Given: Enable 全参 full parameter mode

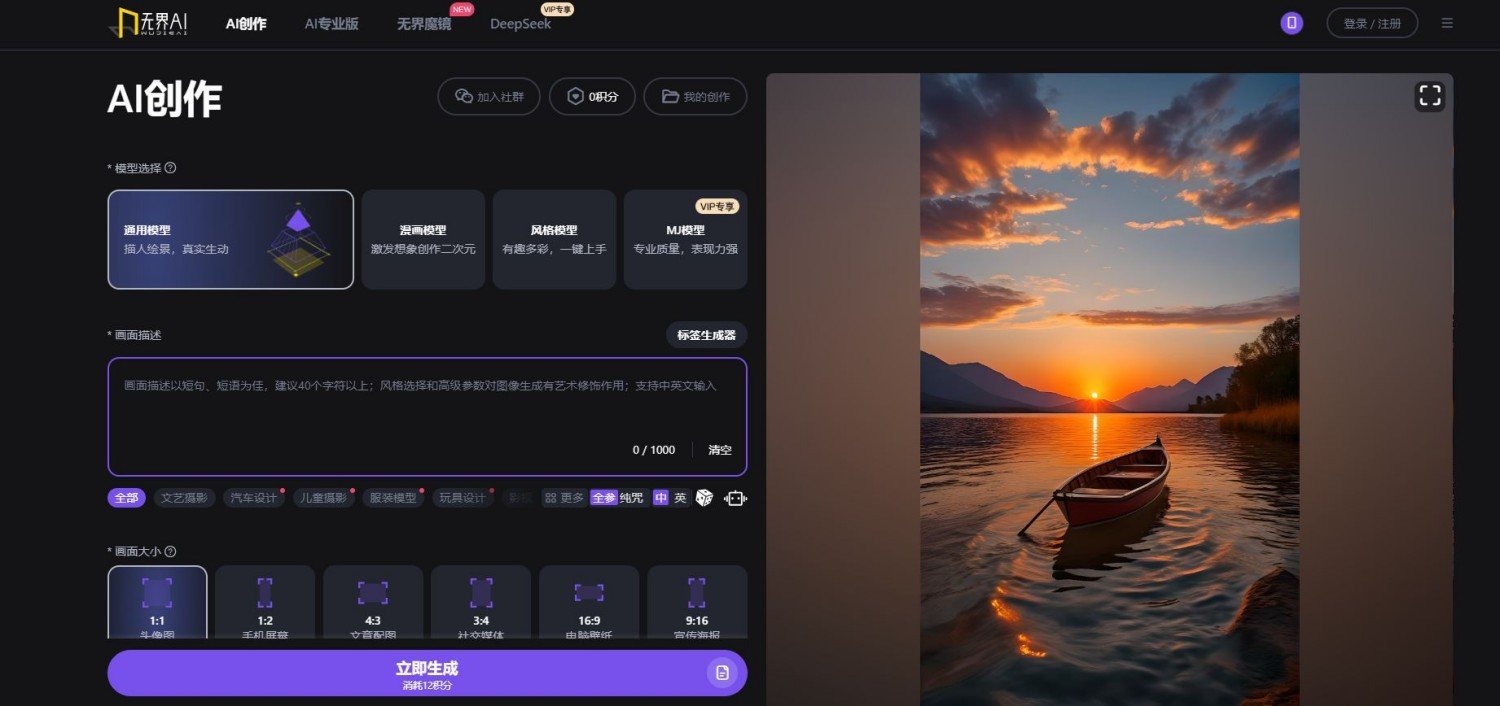Looking at the screenshot, I should [604, 497].
